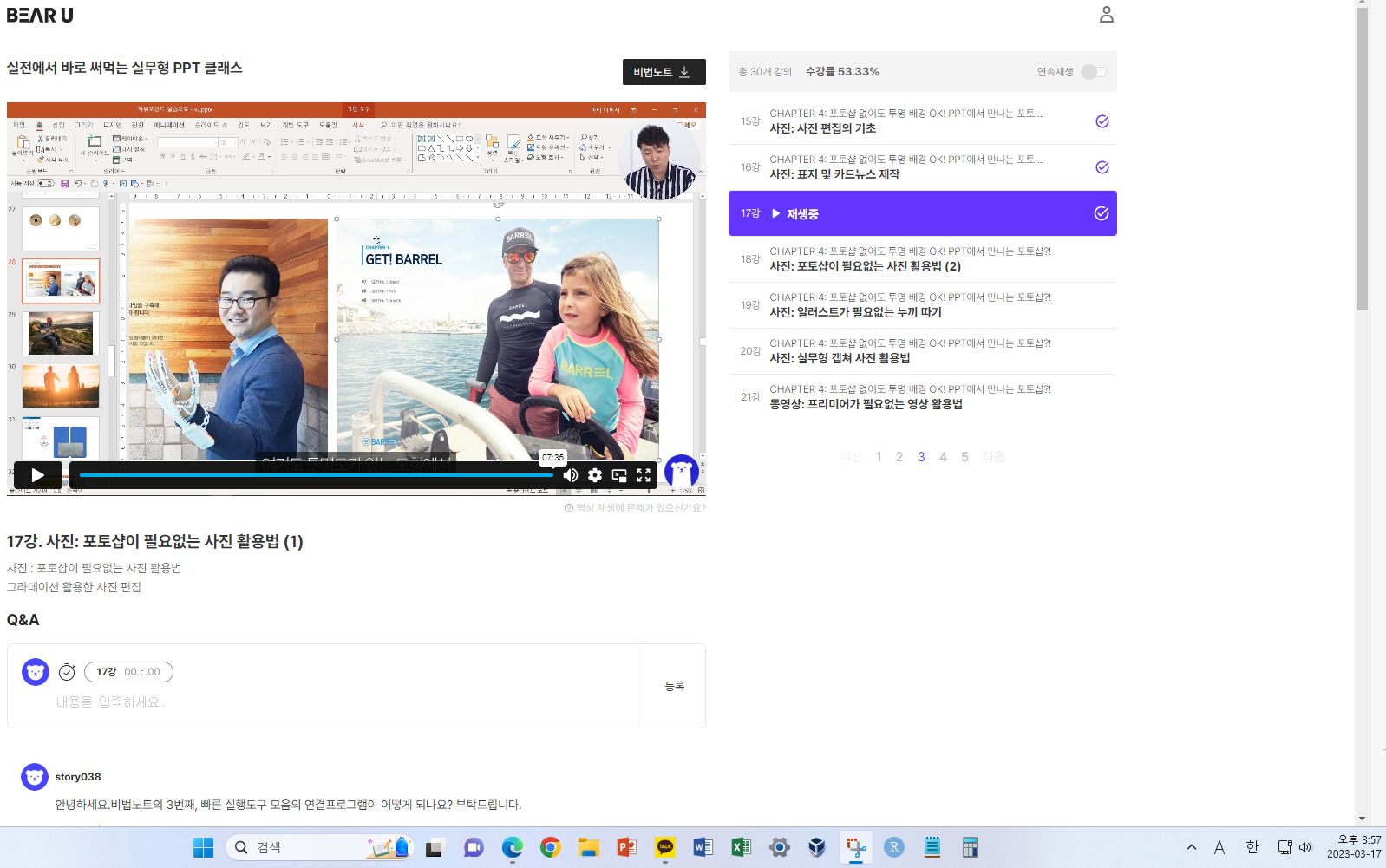1386x868 pixels.
Task: Open PowerPoint from taskbar
Action: tap(627, 847)
